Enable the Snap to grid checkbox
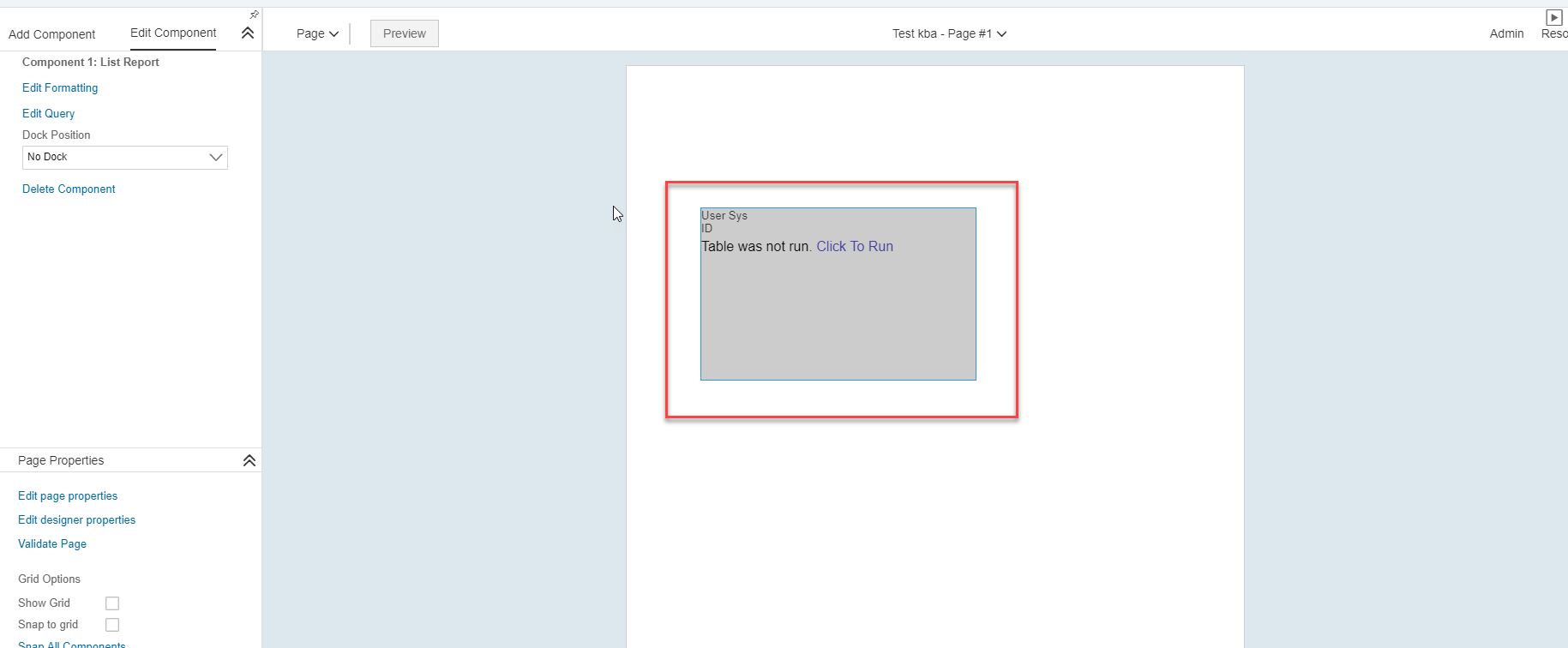This screenshot has height=648, width=1568. tap(112, 625)
